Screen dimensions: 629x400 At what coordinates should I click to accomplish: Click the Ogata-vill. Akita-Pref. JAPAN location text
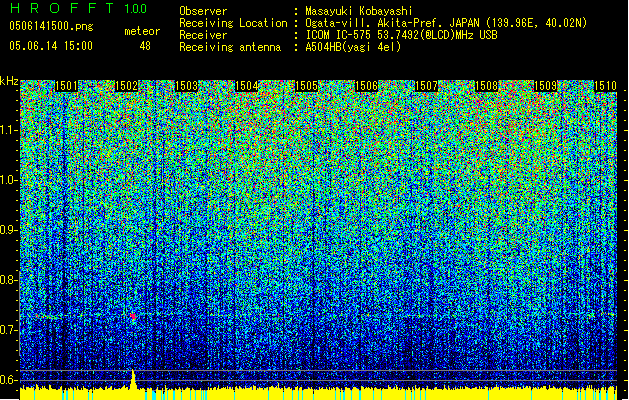(x=446, y=23)
